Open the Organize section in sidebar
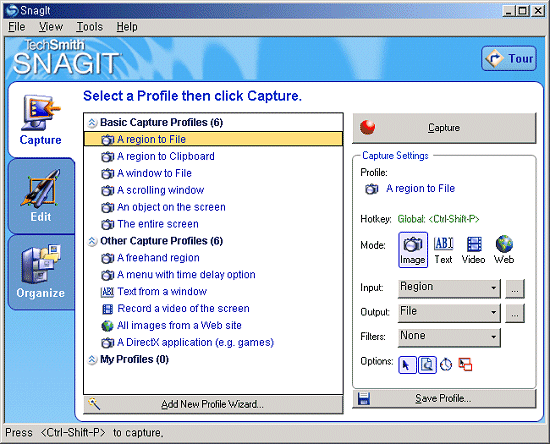The width and height of the screenshot is (550, 444). [x=41, y=272]
